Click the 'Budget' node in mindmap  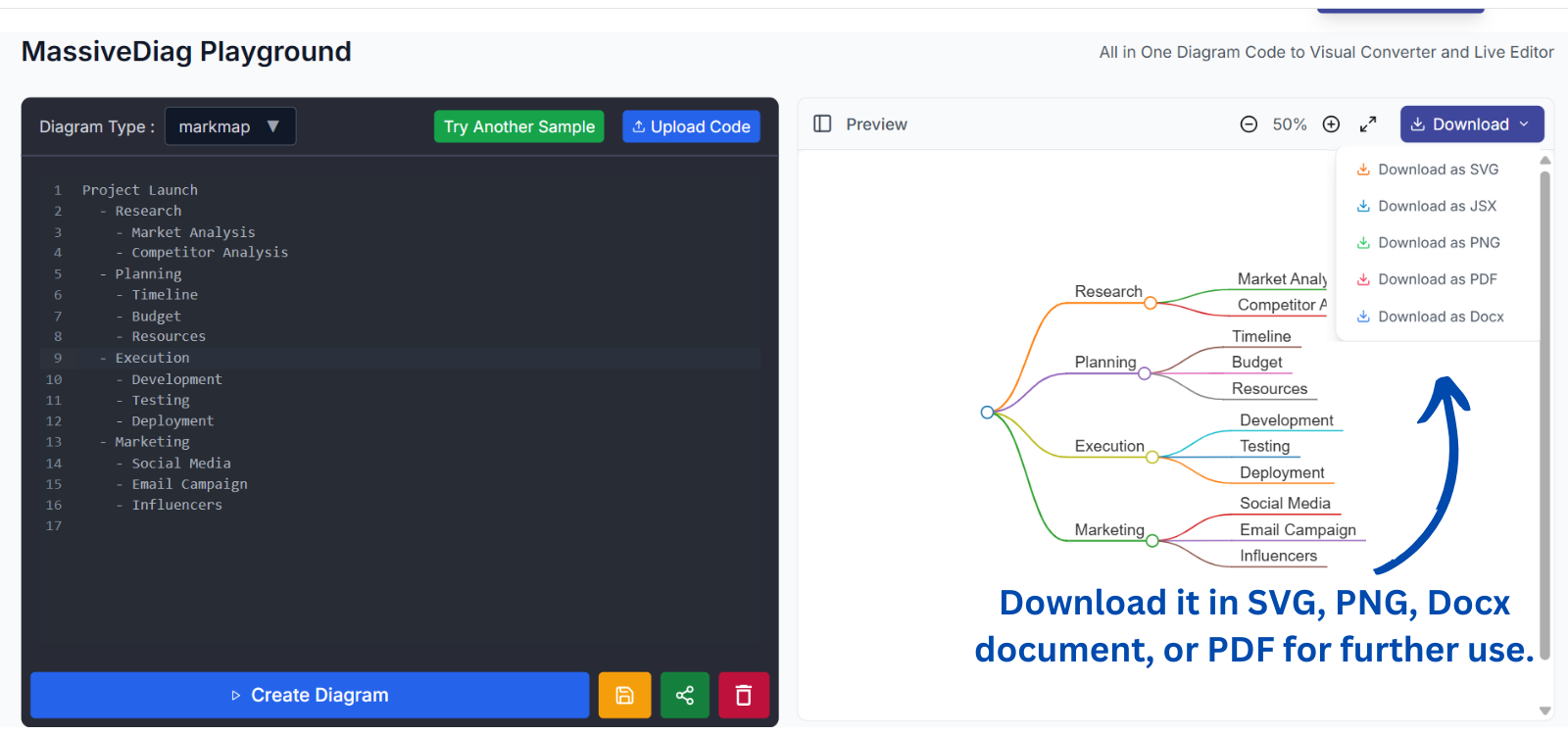coord(1256,362)
